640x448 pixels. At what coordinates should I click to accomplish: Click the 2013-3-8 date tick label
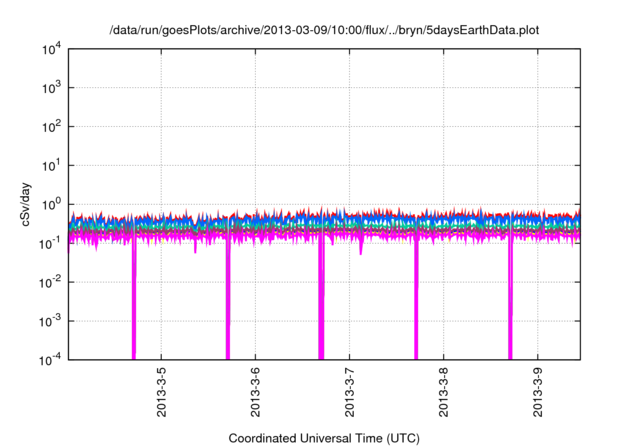(444, 392)
